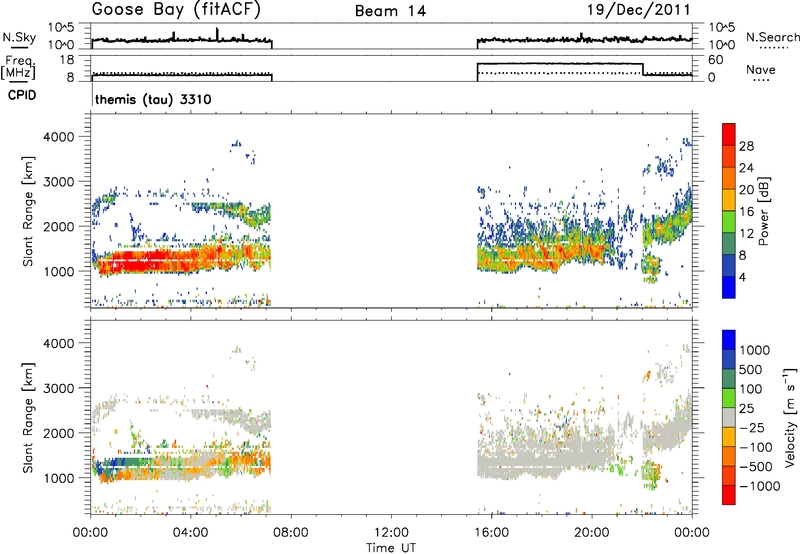
Task: Click the '-1000' tick on the velocity colorbar
Action: [x=759, y=486]
